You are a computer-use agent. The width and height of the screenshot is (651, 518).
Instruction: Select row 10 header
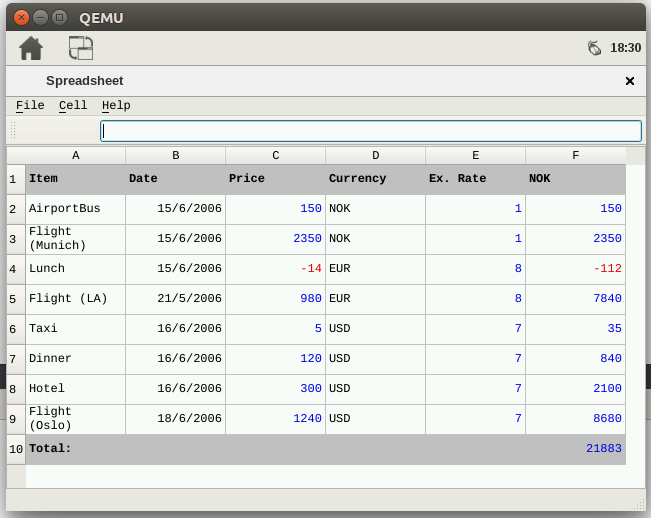tap(15, 449)
